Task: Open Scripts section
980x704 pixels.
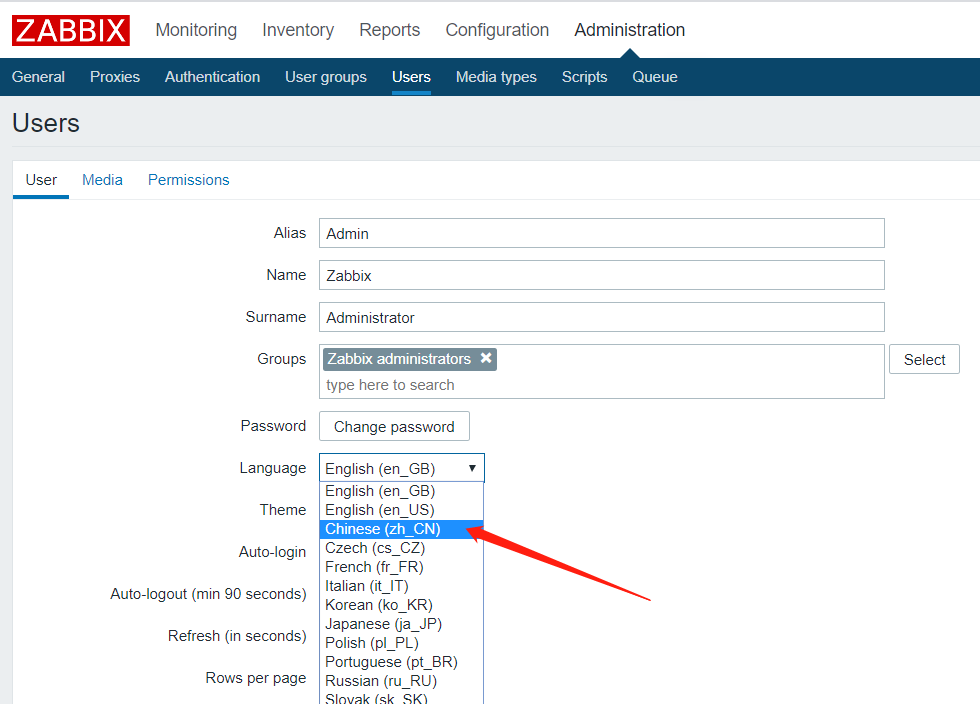Action: 584,77
